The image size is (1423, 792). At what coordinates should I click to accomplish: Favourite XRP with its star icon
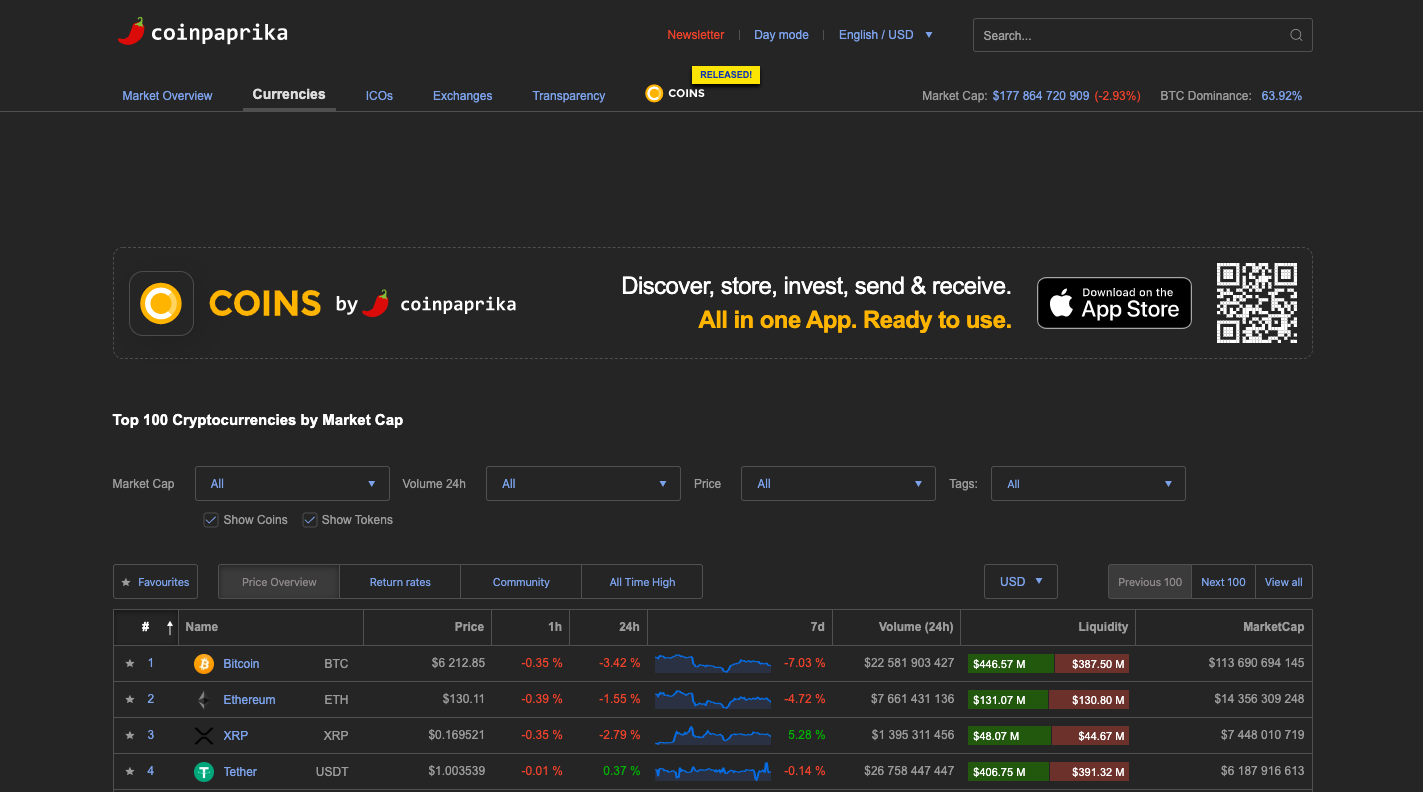[129, 735]
